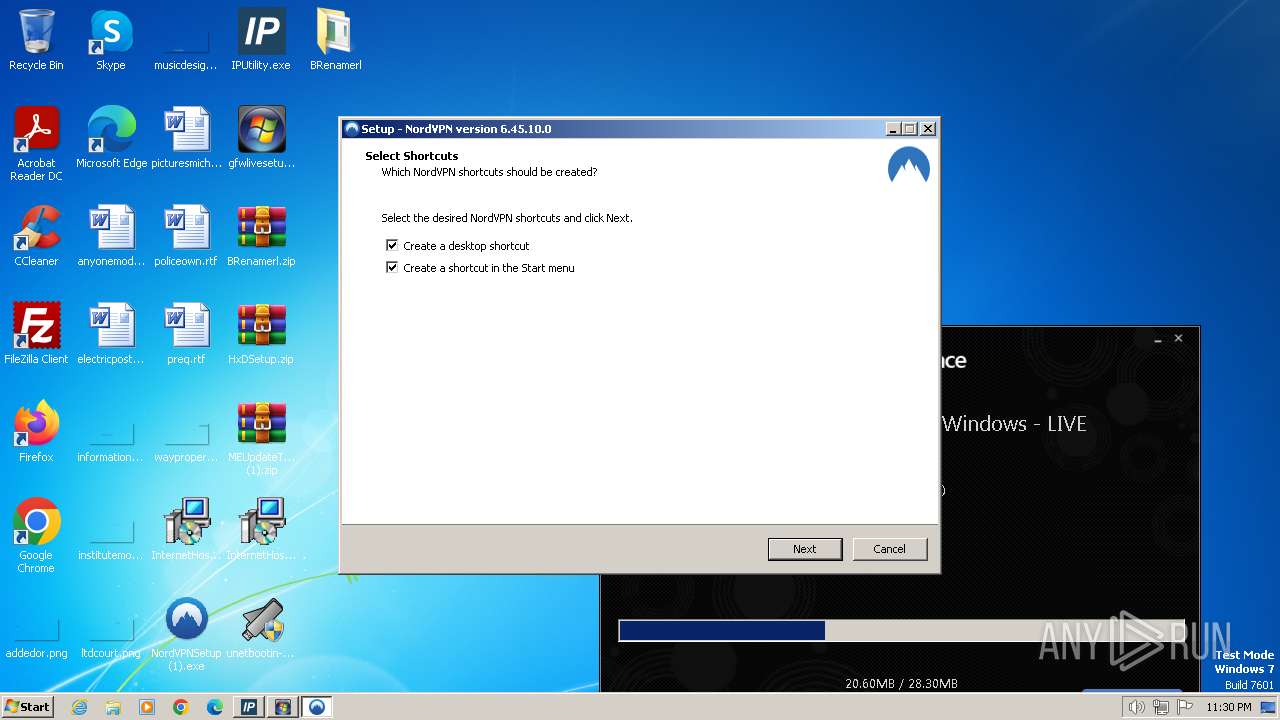Image resolution: width=1280 pixels, height=720 pixels.
Task: Select the gfwlivesetup desktop icon
Action: tap(261, 138)
